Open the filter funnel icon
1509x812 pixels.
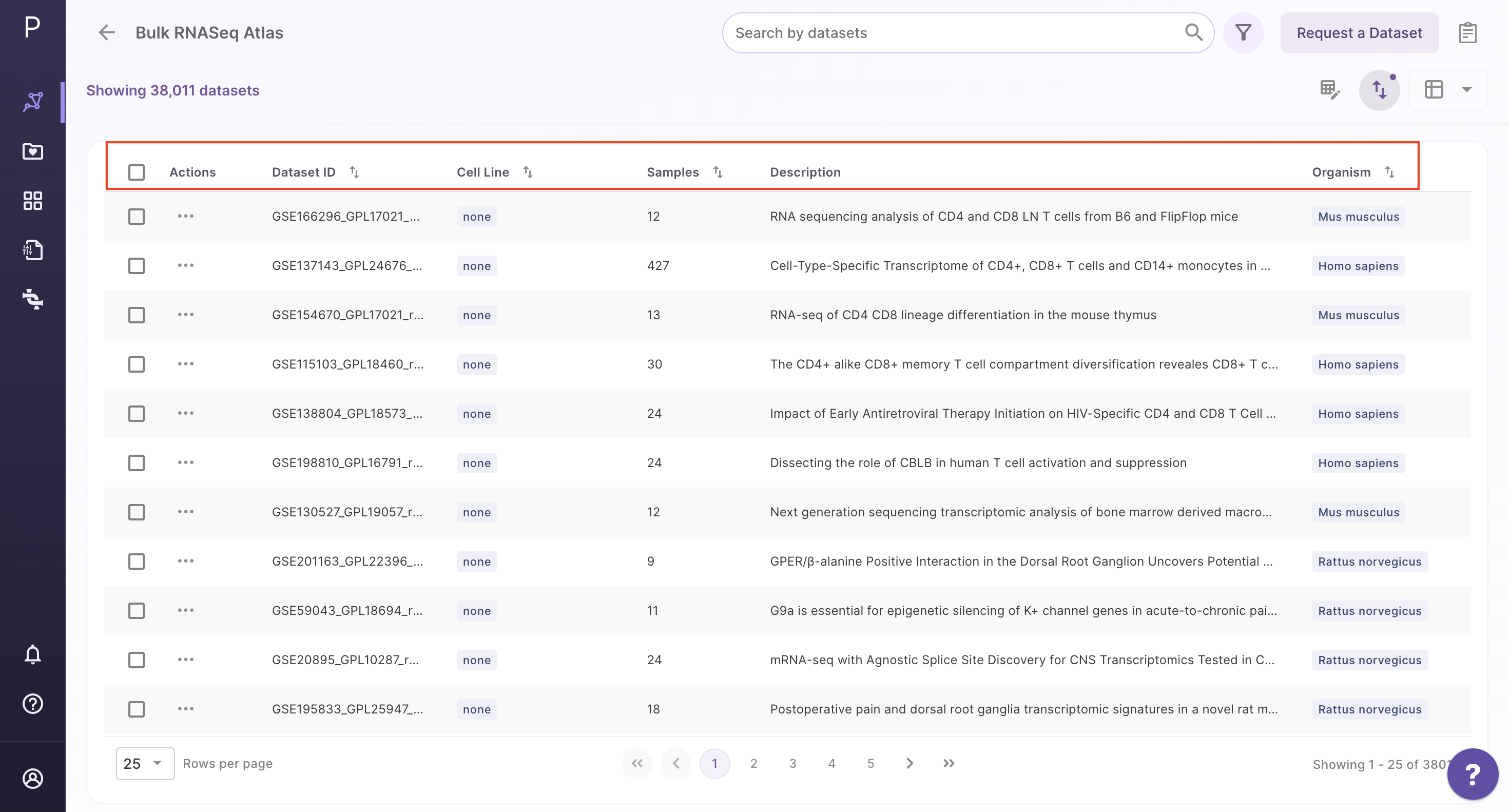(x=1243, y=32)
